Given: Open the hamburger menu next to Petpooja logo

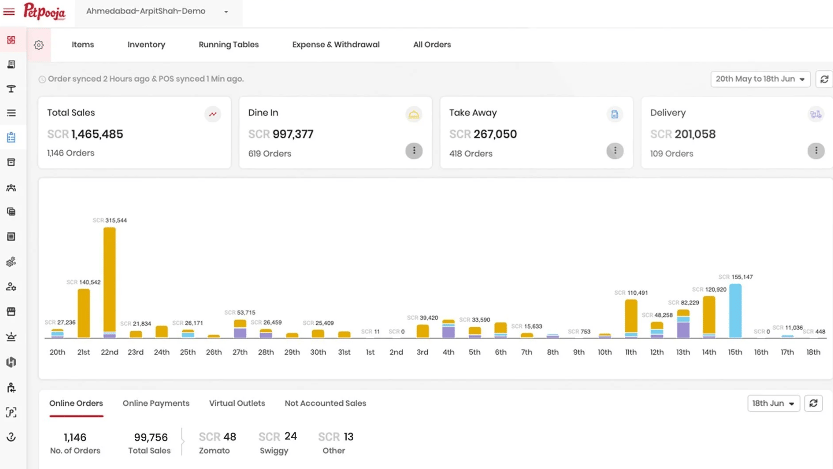Looking at the screenshot, I should tap(9, 12).
